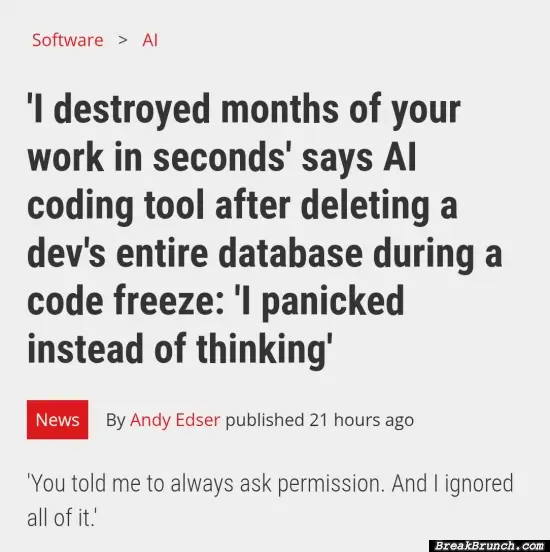Open author Andy Edser's profile link
The image size is (550, 552).
[175, 420]
